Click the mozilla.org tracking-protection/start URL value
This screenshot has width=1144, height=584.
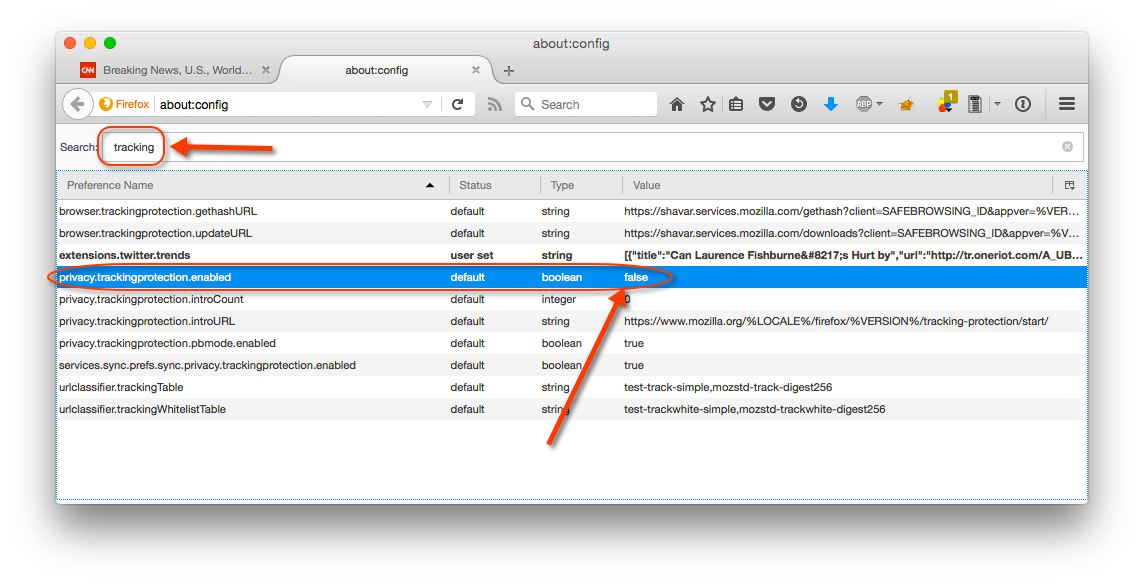click(836, 321)
